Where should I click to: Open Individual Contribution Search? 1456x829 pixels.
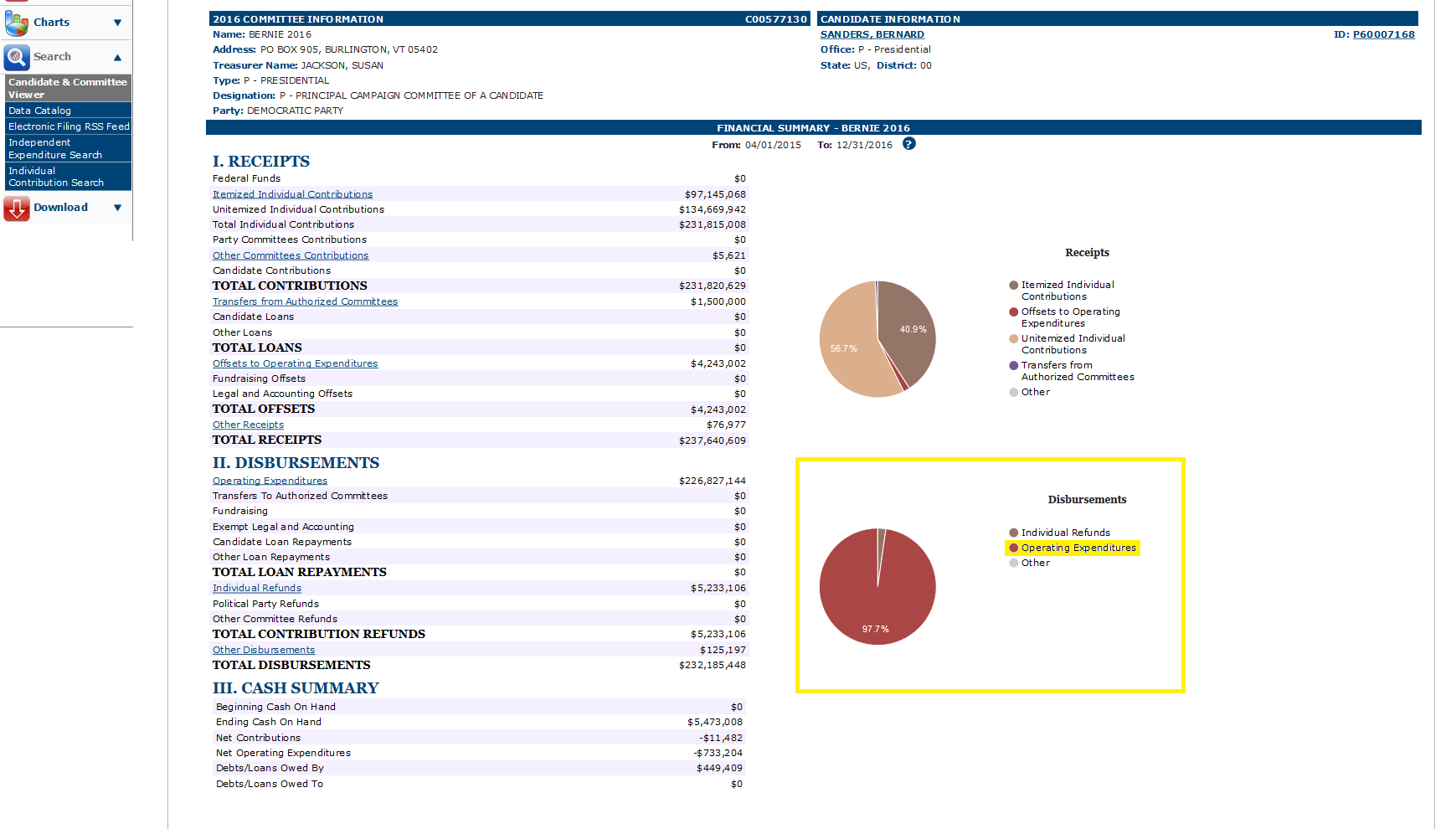(x=68, y=177)
